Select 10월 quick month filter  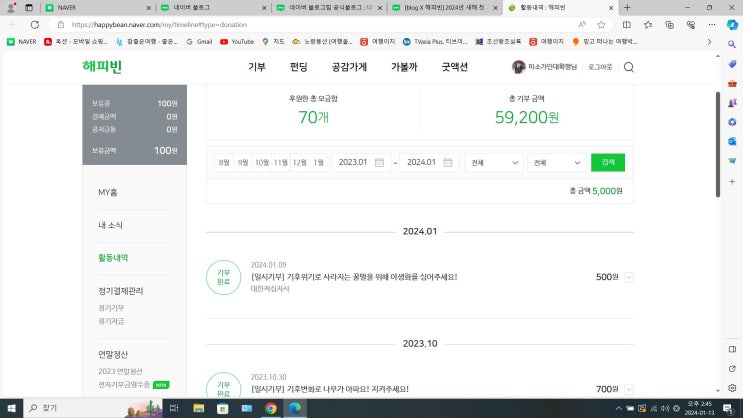(262, 163)
